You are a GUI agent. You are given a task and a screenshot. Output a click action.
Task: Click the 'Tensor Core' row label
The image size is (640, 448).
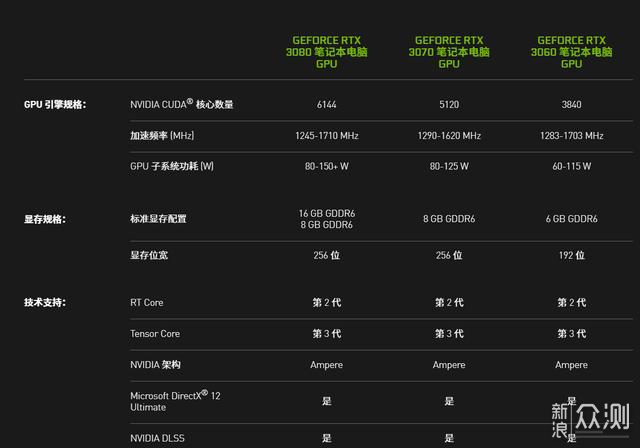155,334
